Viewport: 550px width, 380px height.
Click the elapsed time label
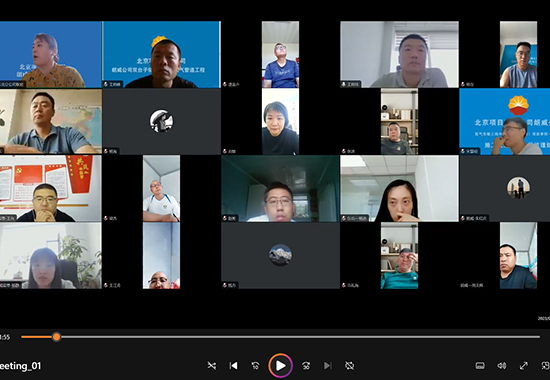coord(5,337)
